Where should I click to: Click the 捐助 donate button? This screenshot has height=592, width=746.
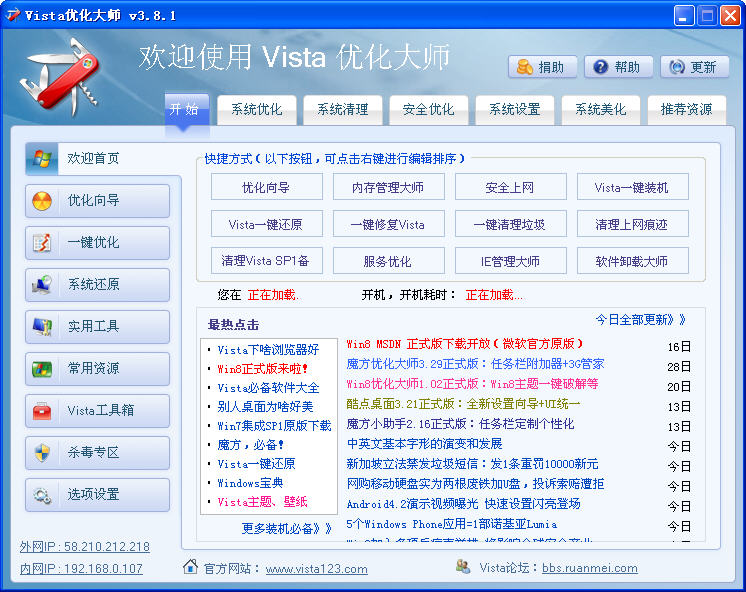542,67
